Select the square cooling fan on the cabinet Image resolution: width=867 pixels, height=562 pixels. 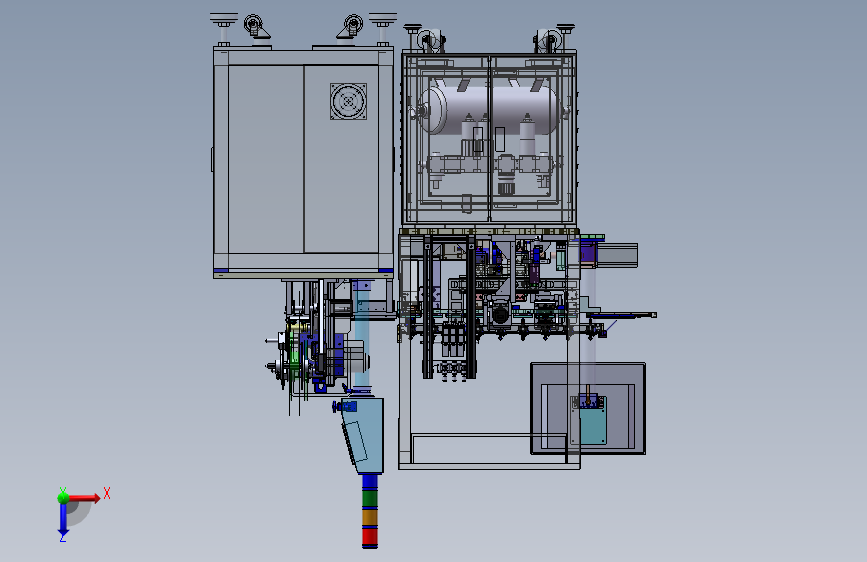[x=348, y=101]
